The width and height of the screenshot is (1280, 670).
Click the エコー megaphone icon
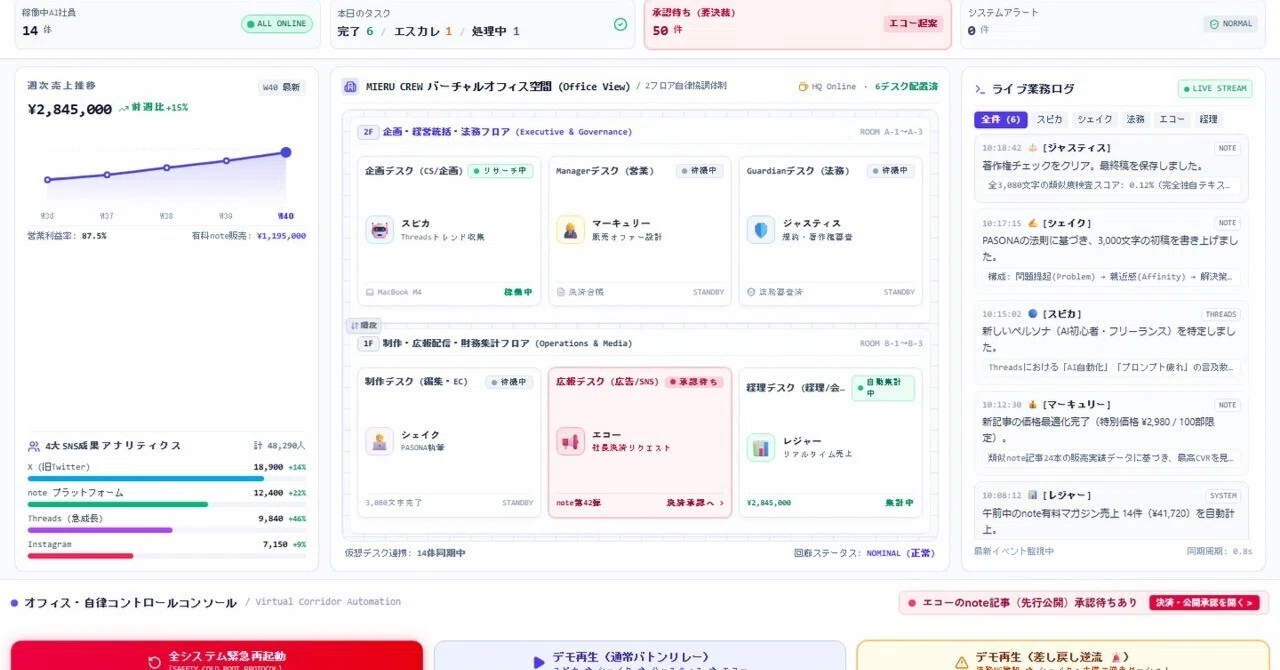click(571, 441)
